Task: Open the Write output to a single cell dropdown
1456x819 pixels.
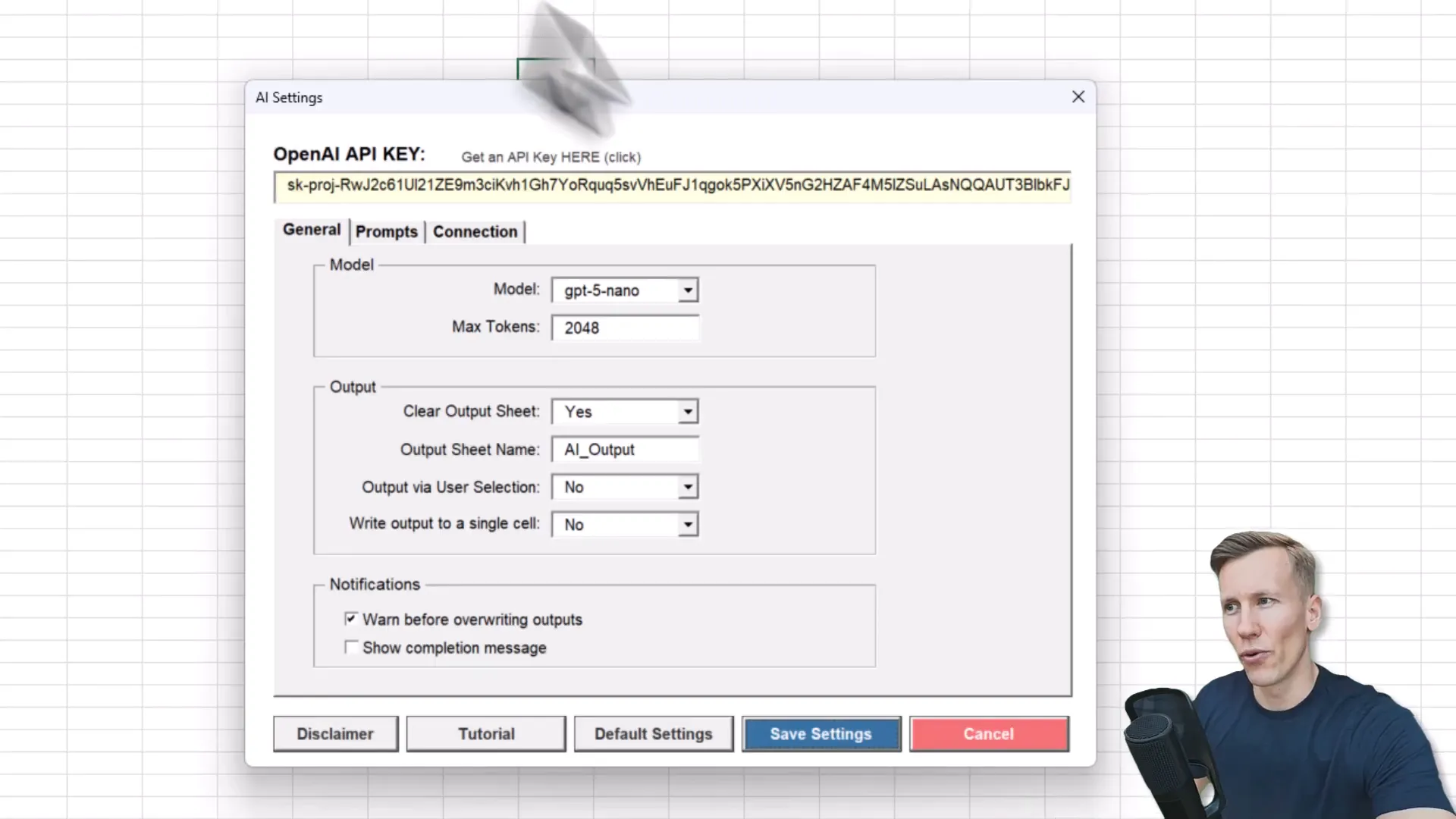Action: pos(686,524)
